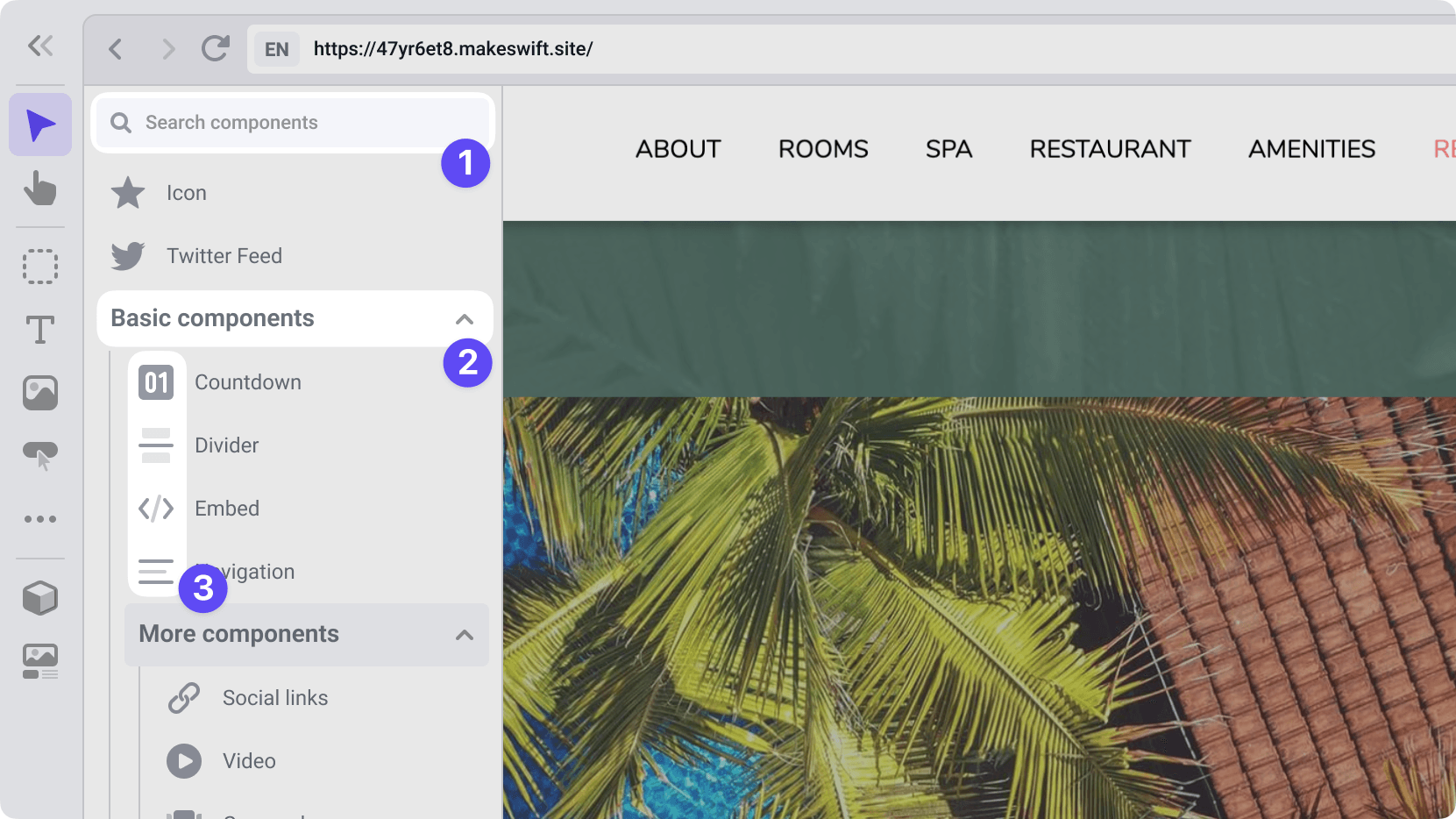Open the 3D cube components panel

tap(40, 598)
